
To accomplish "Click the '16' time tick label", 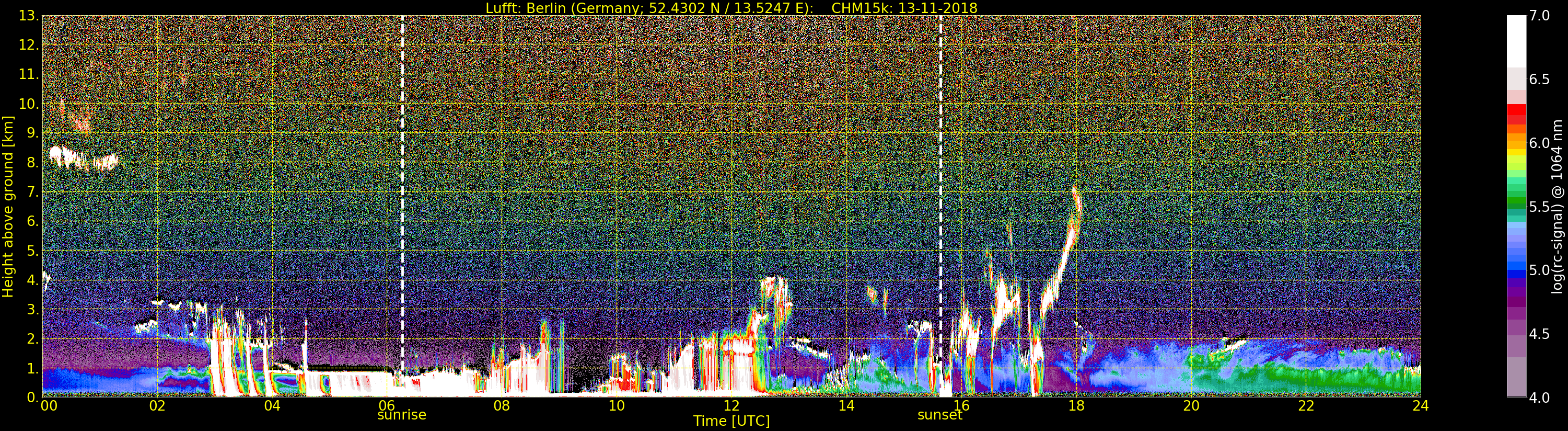I will click(x=961, y=405).
